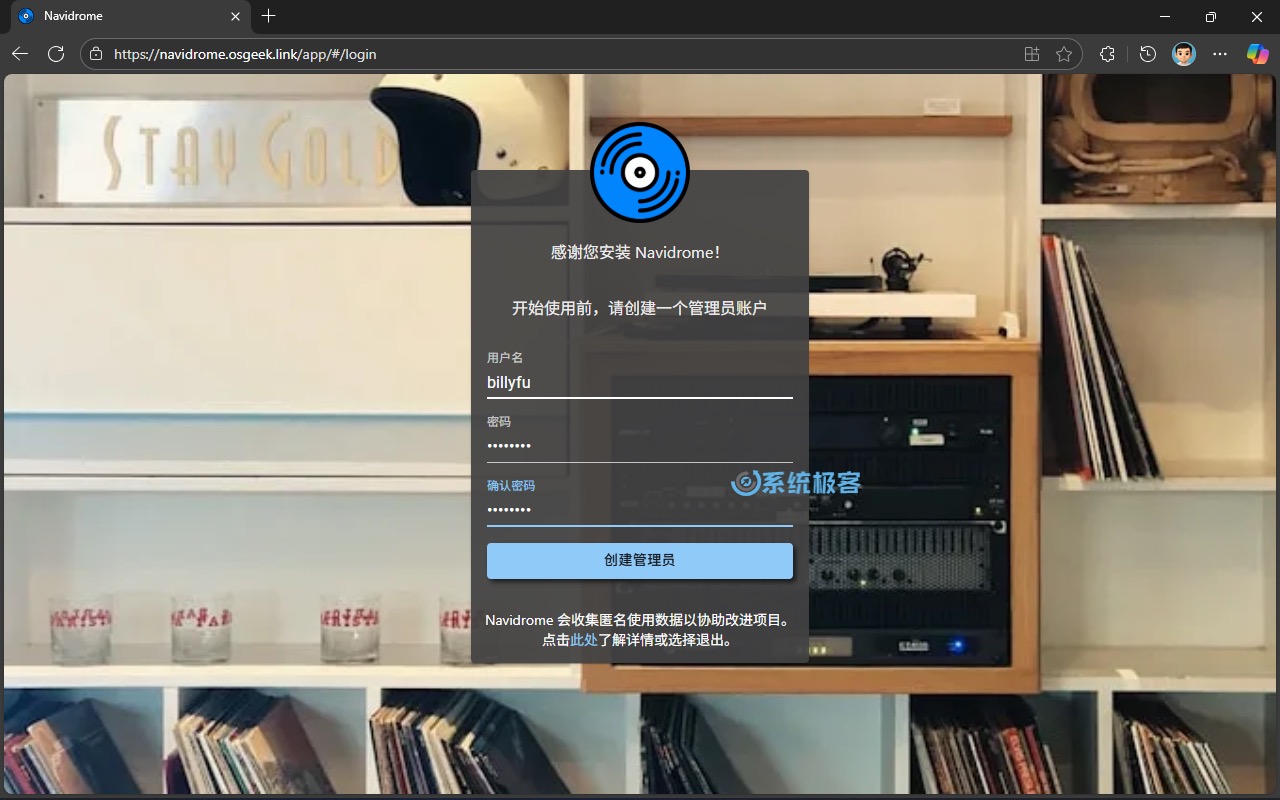Open the browser three-dots settings menu
Image resolution: width=1280 pixels, height=800 pixels.
pos(1220,54)
